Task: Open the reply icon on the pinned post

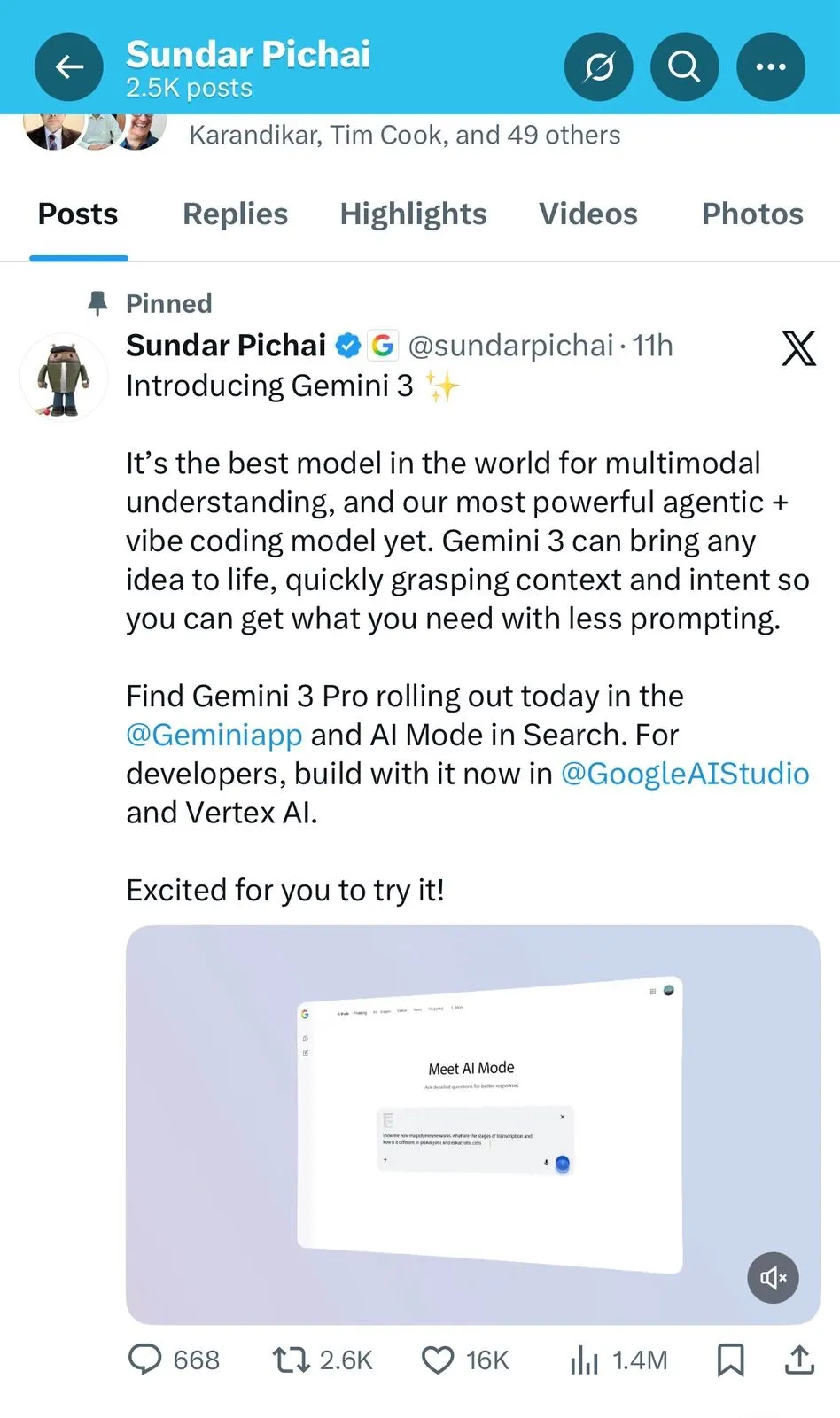Action: tap(145, 1359)
